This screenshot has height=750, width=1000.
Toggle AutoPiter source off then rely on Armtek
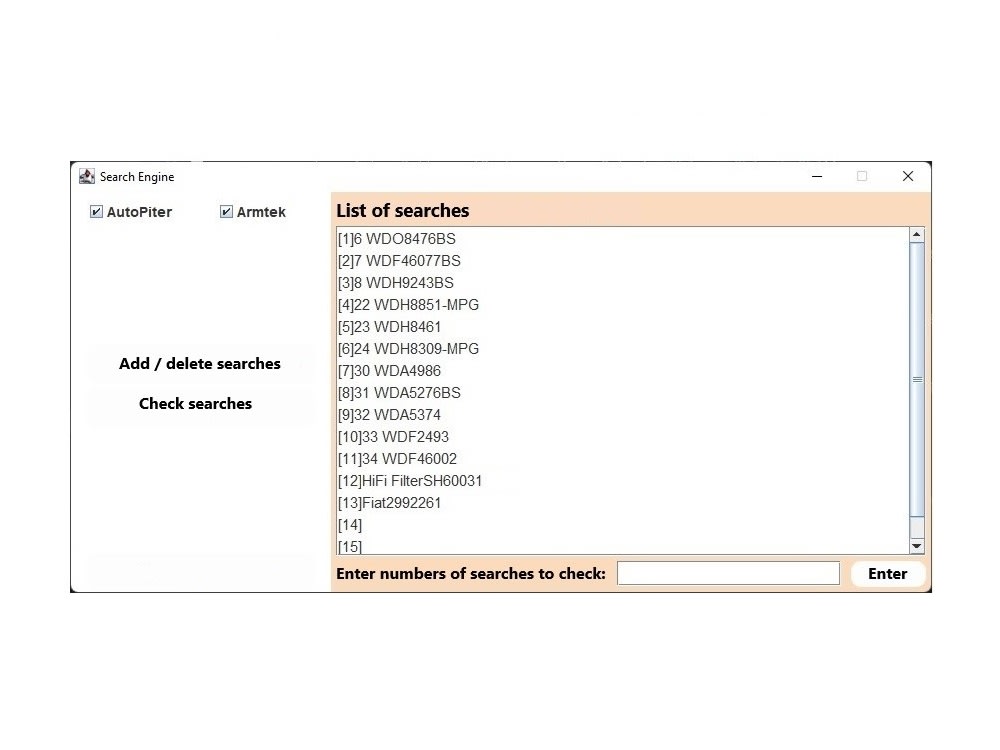click(96, 211)
